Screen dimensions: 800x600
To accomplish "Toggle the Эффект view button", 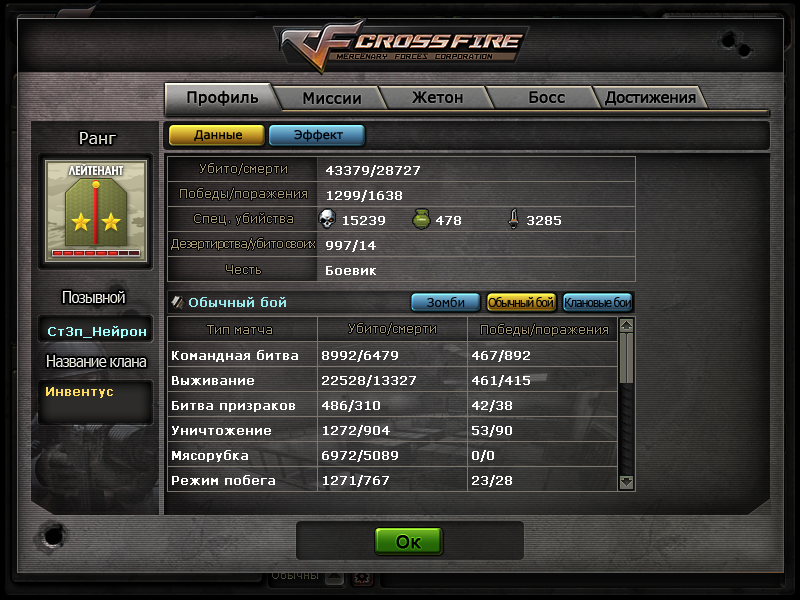I will (317, 135).
